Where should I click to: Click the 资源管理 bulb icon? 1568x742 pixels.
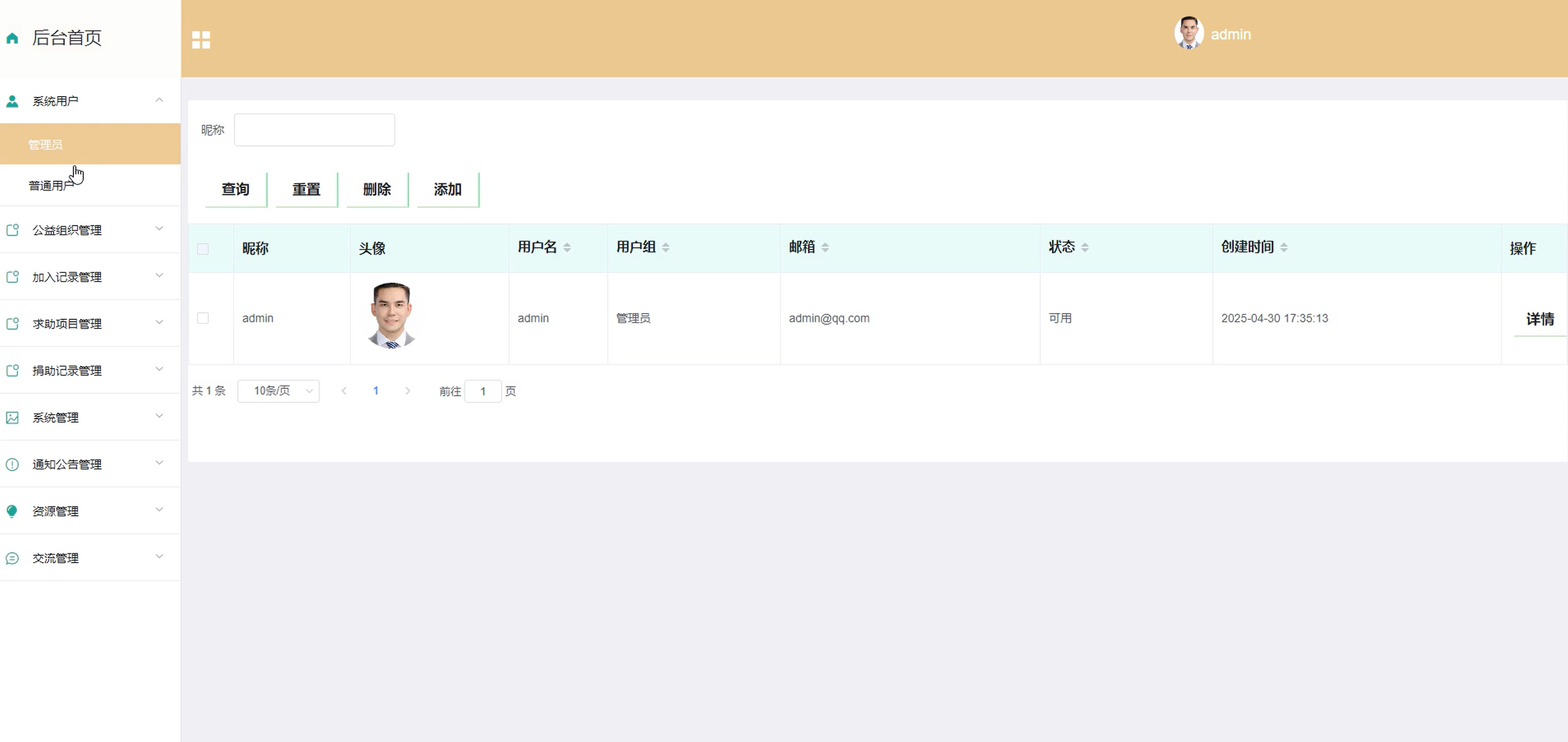pyautogui.click(x=12, y=512)
